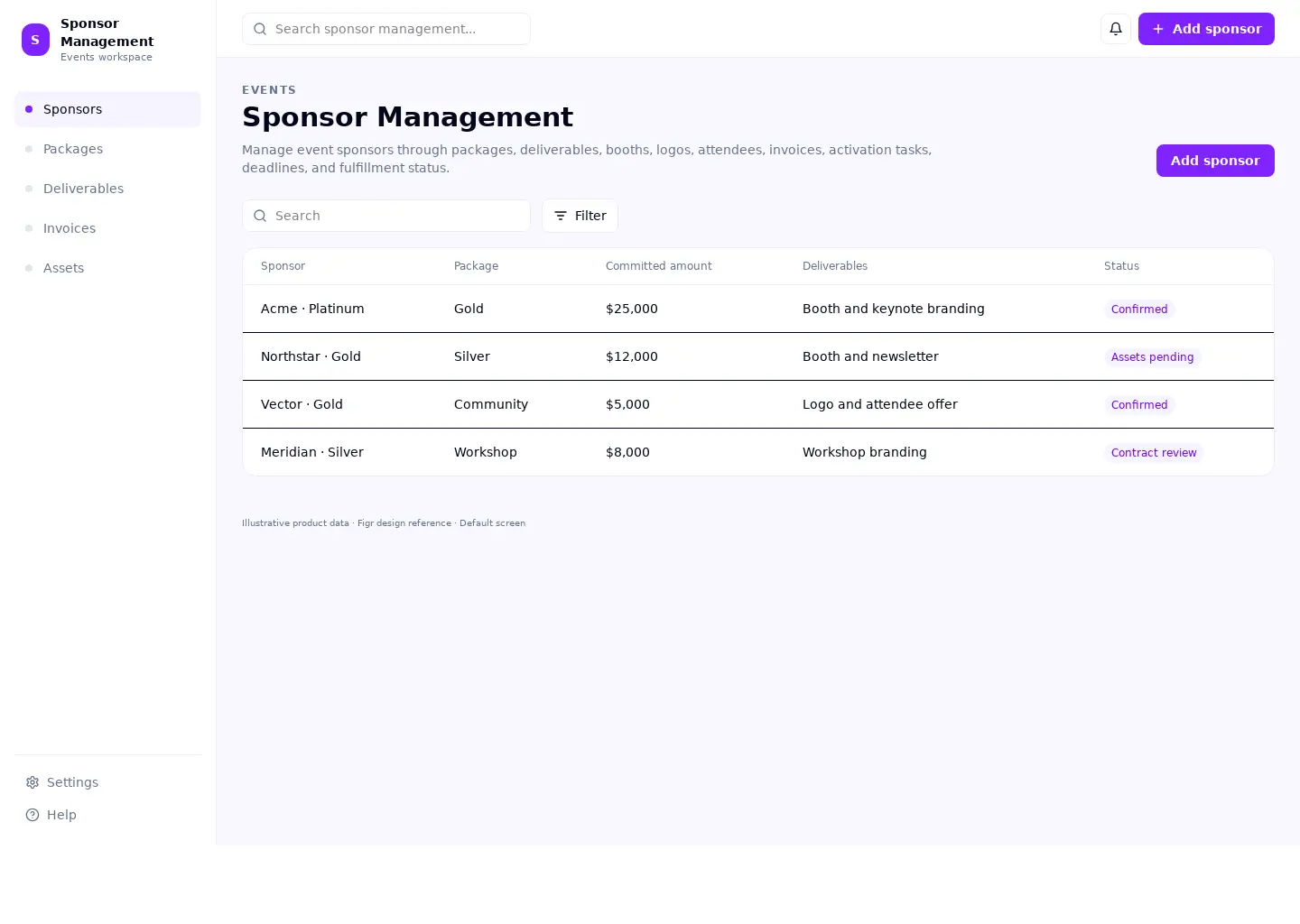
Task: Click the magnifier icon in the table search field
Action: 260,216
